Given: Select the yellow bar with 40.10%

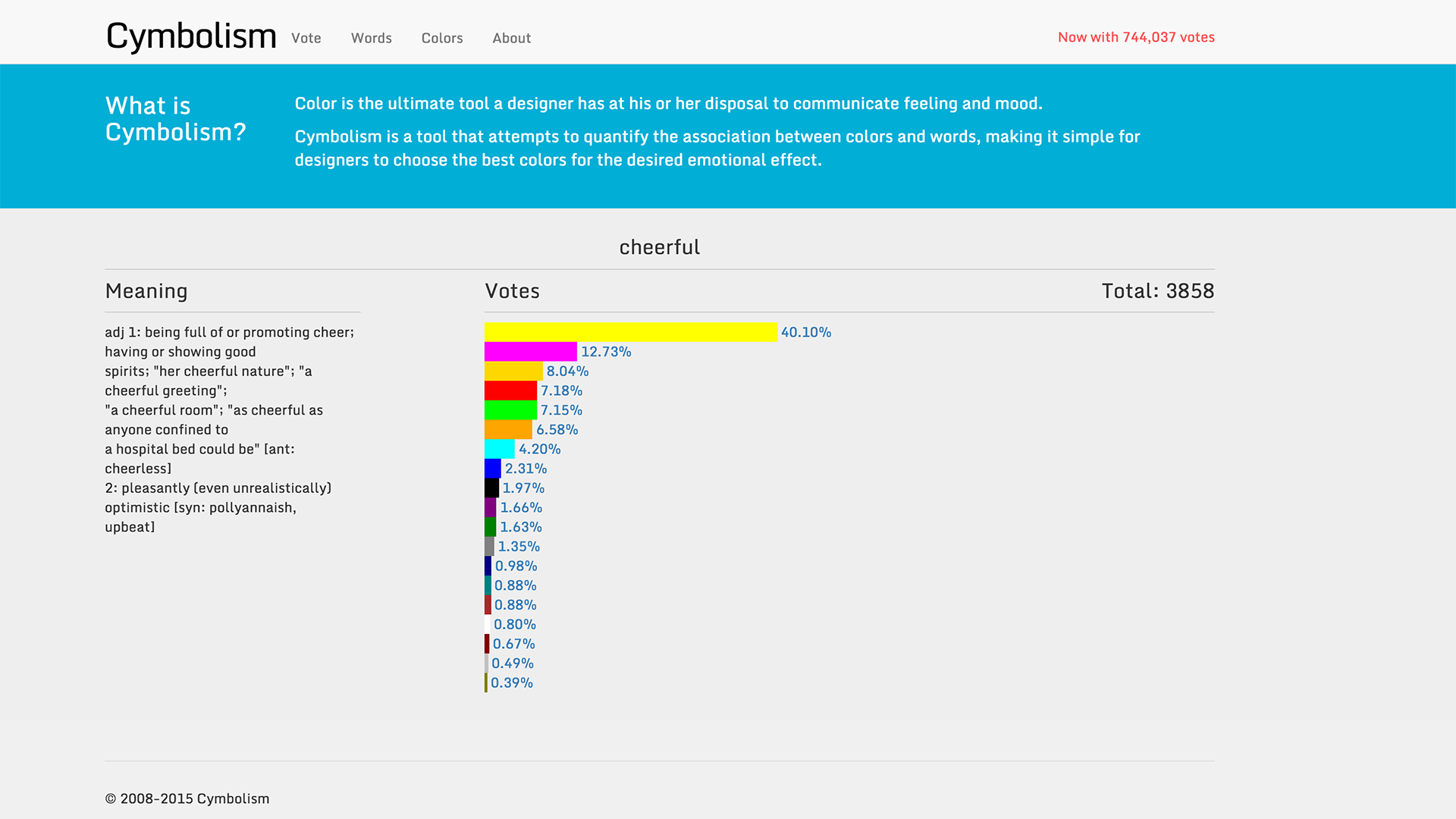Looking at the screenshot, I should click(x=629, y=332).
